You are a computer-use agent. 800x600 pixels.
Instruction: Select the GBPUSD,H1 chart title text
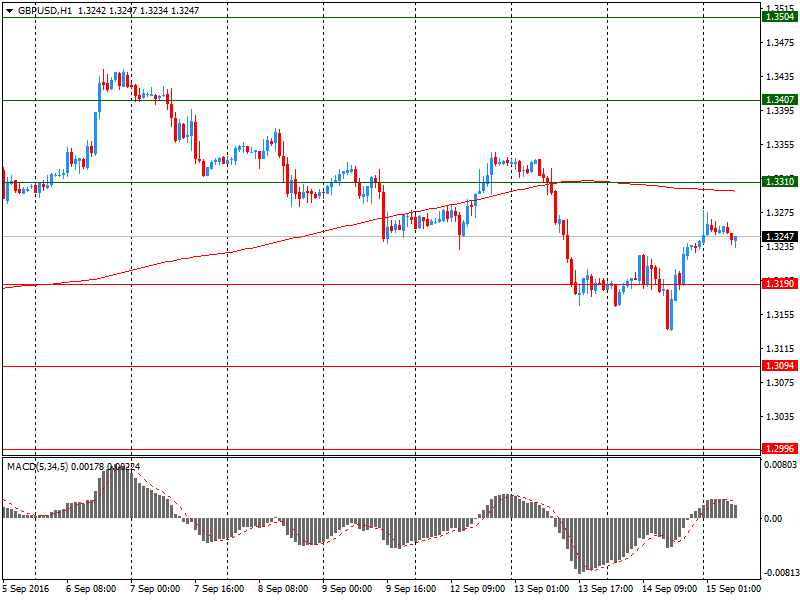(x=45, y=11)
